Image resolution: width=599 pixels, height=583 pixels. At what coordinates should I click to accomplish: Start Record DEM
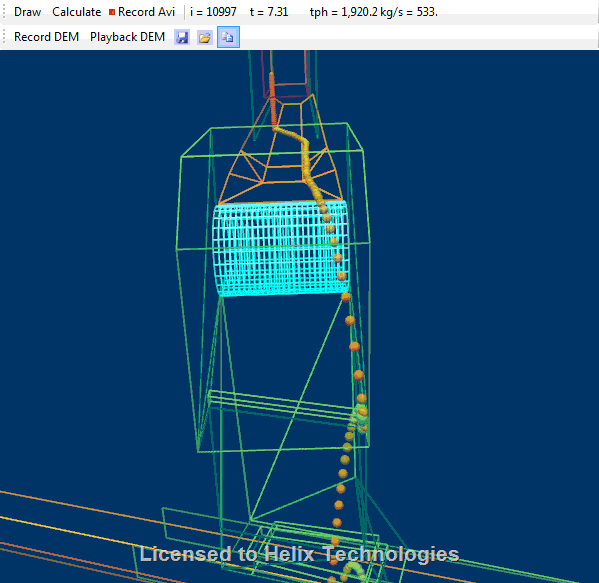pyautogui.click(x=46, y=37)
